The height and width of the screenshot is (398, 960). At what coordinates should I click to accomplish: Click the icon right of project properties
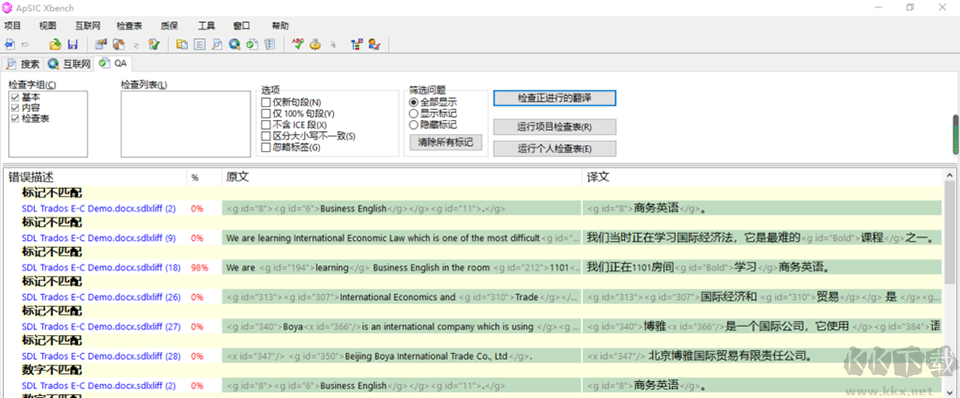point(119,44)
